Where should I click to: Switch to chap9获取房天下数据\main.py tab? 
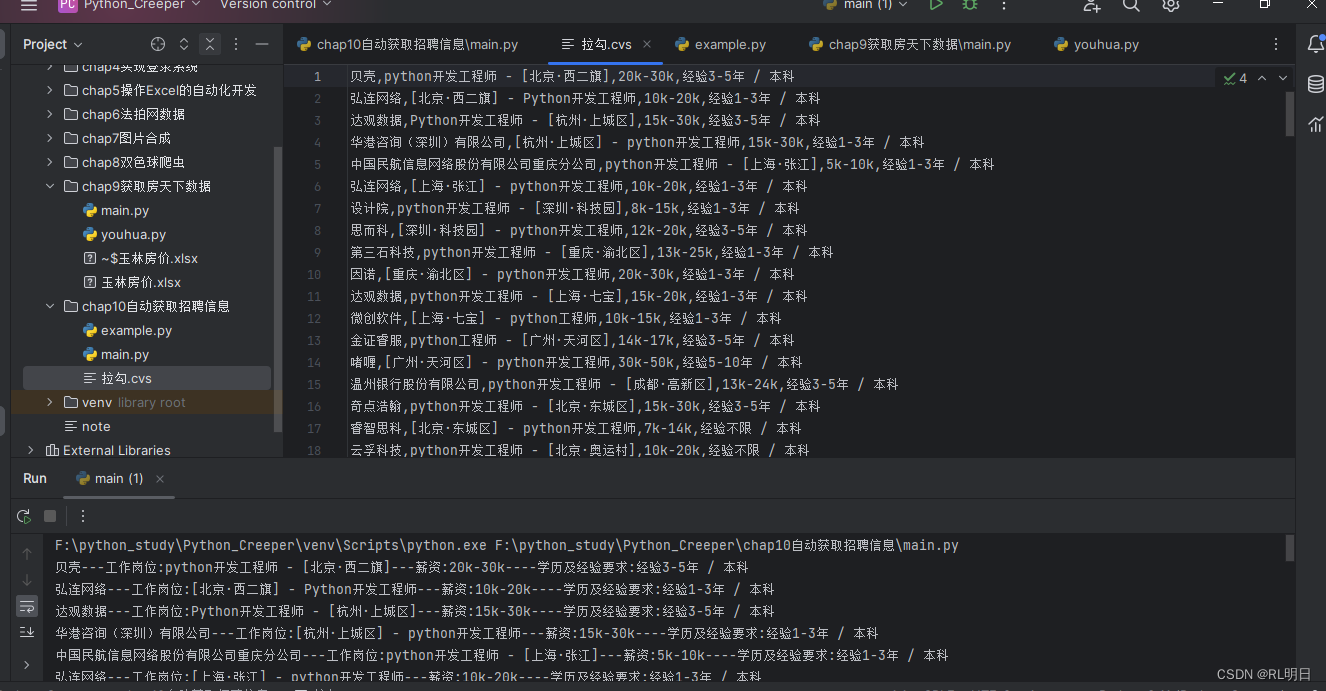point(910,45)
